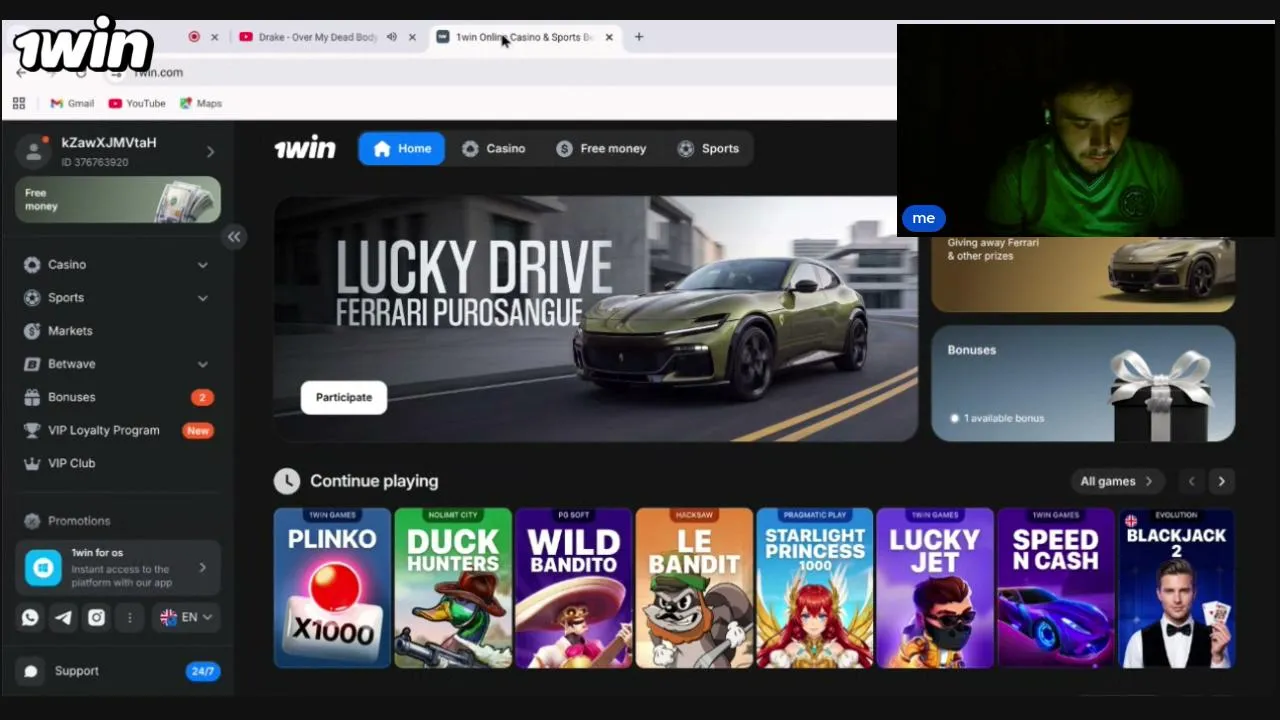Close the 1win Online Casino tab
Viewport: 1280px width, 720px height.
coord(609,37)
